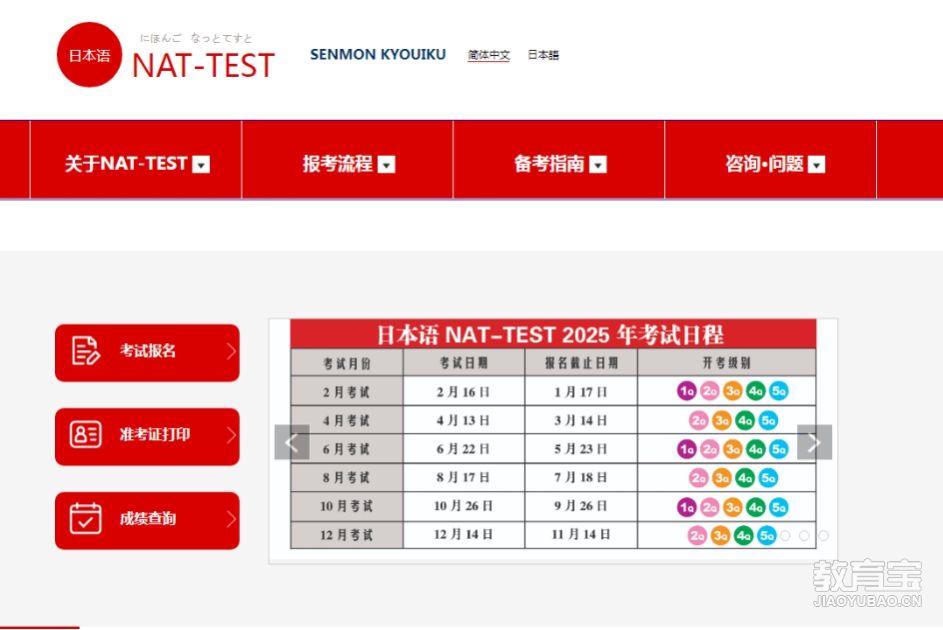The image size is (943, 630).
Task: Click the ID card icon on 准考证打印
Action: [86, 434]
